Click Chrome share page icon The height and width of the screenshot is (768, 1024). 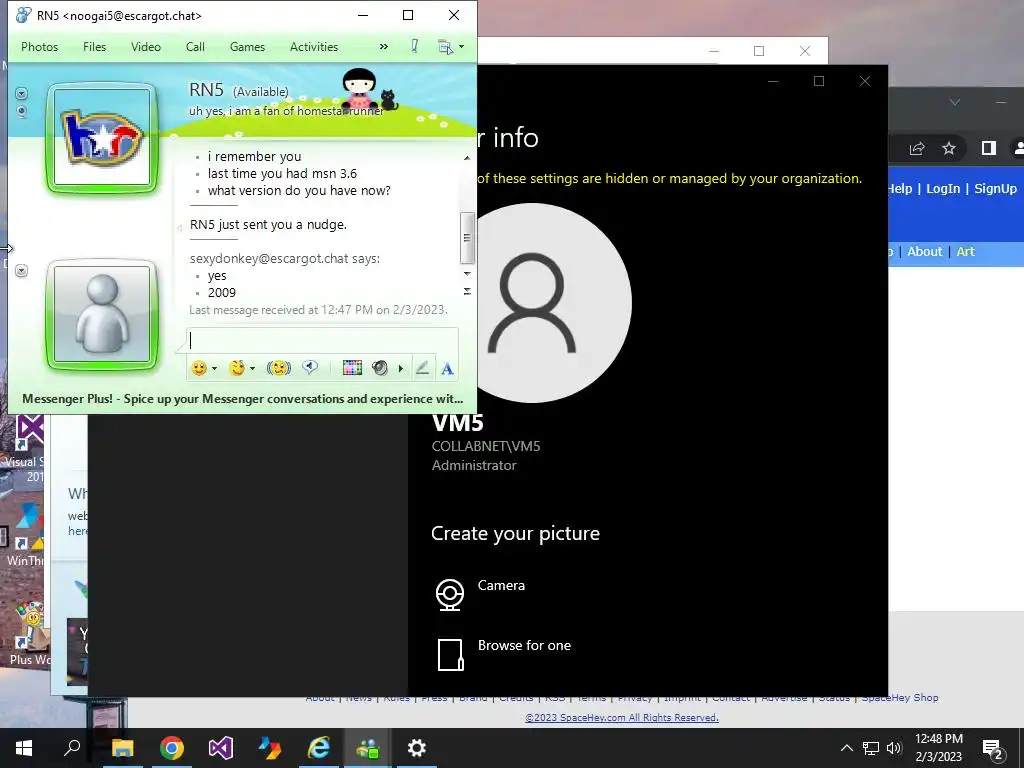pos(917,148)
